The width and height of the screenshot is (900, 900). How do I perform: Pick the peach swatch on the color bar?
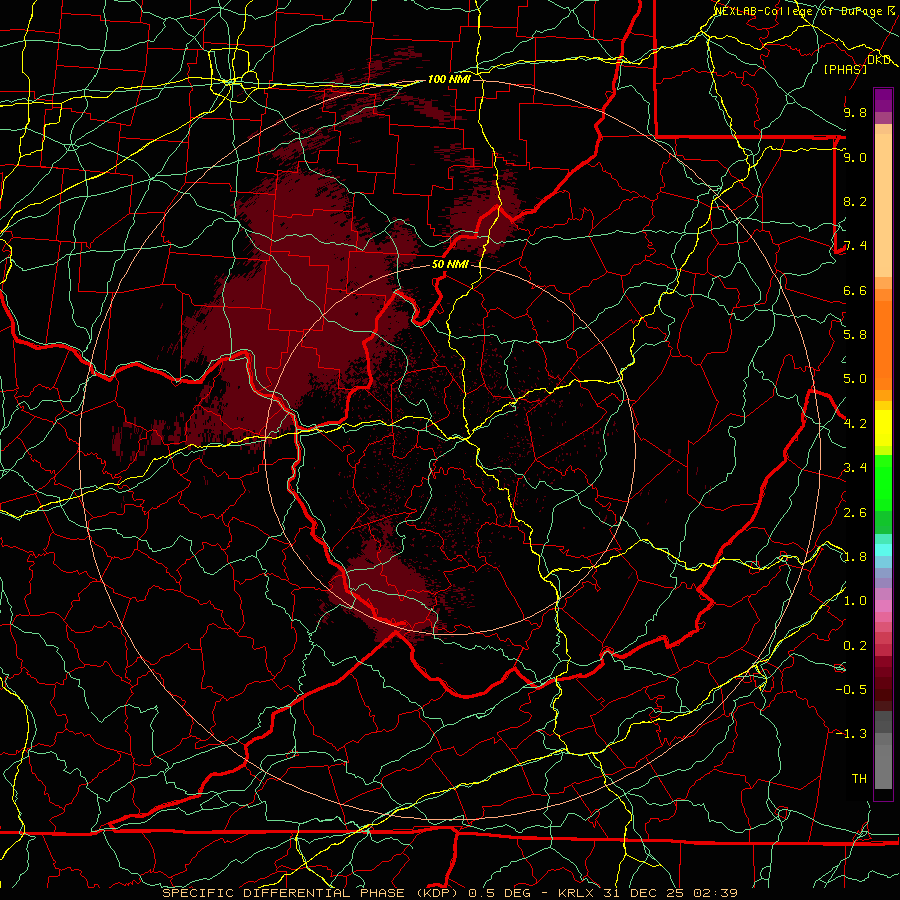coord(883,207)
